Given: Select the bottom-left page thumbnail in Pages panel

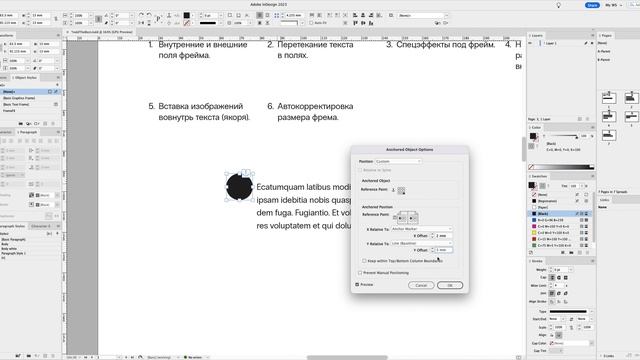Looking at the screenshot, I should click(x=609, y=135).
